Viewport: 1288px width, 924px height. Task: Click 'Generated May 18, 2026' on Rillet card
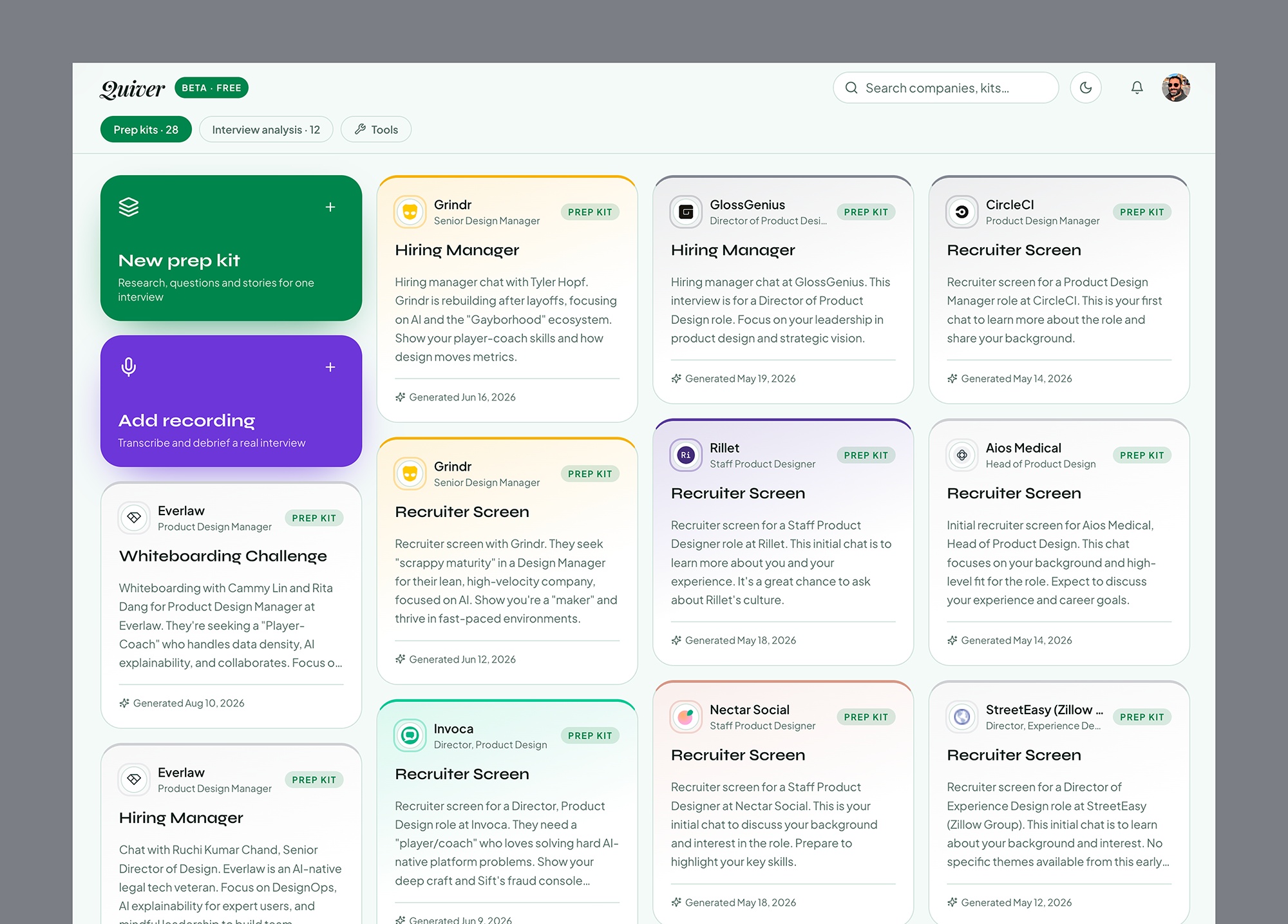pos(741,640)
